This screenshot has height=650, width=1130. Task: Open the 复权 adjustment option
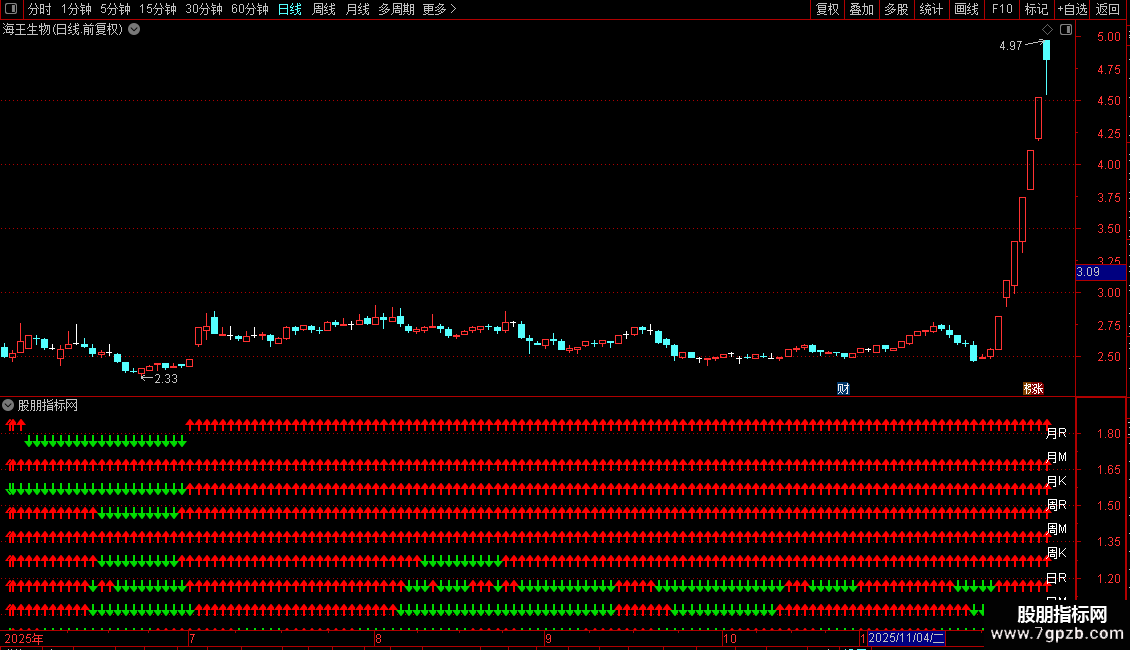pos(827,9)
